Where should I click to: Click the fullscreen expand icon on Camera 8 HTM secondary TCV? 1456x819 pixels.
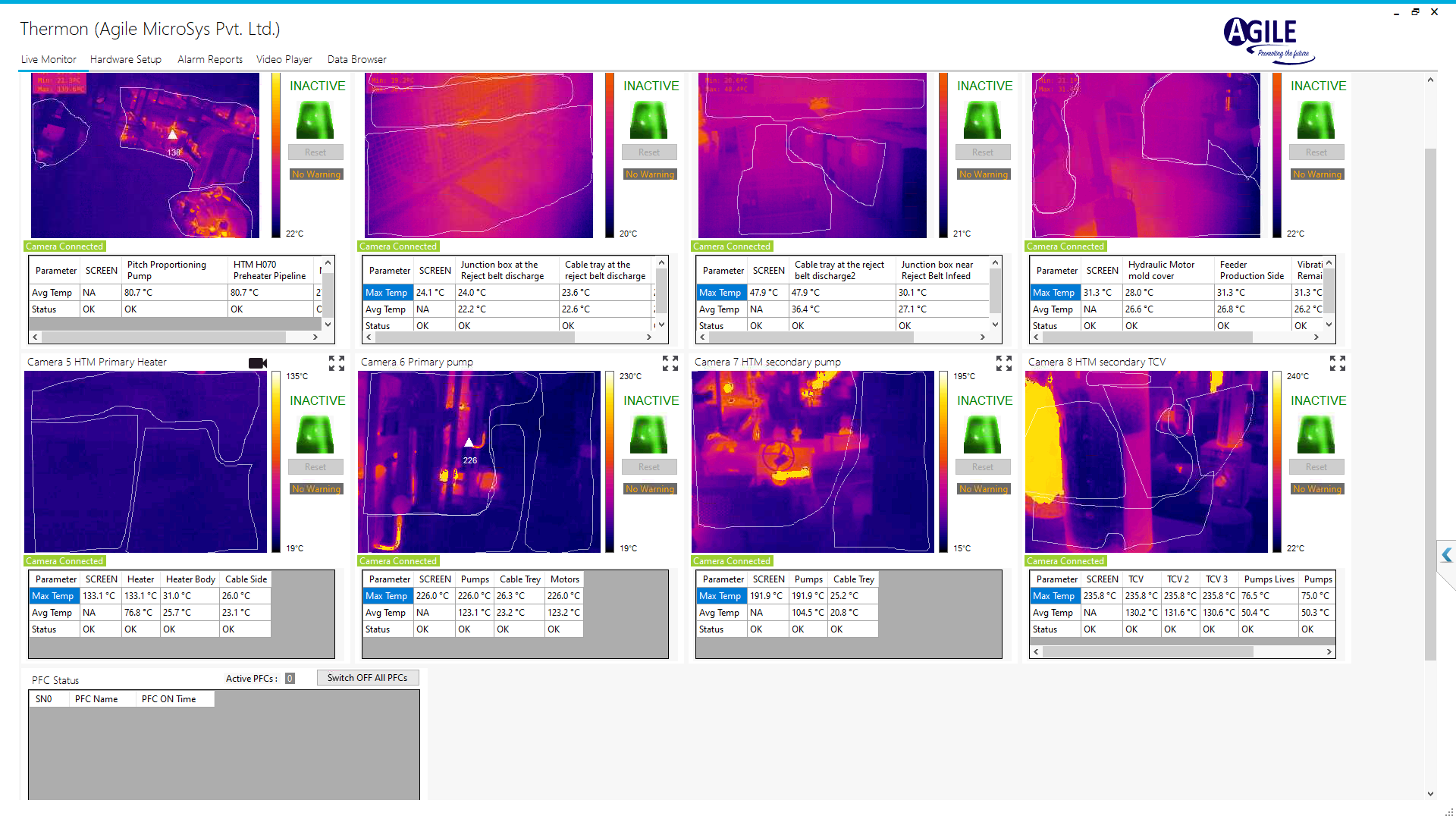[1337, 363]
